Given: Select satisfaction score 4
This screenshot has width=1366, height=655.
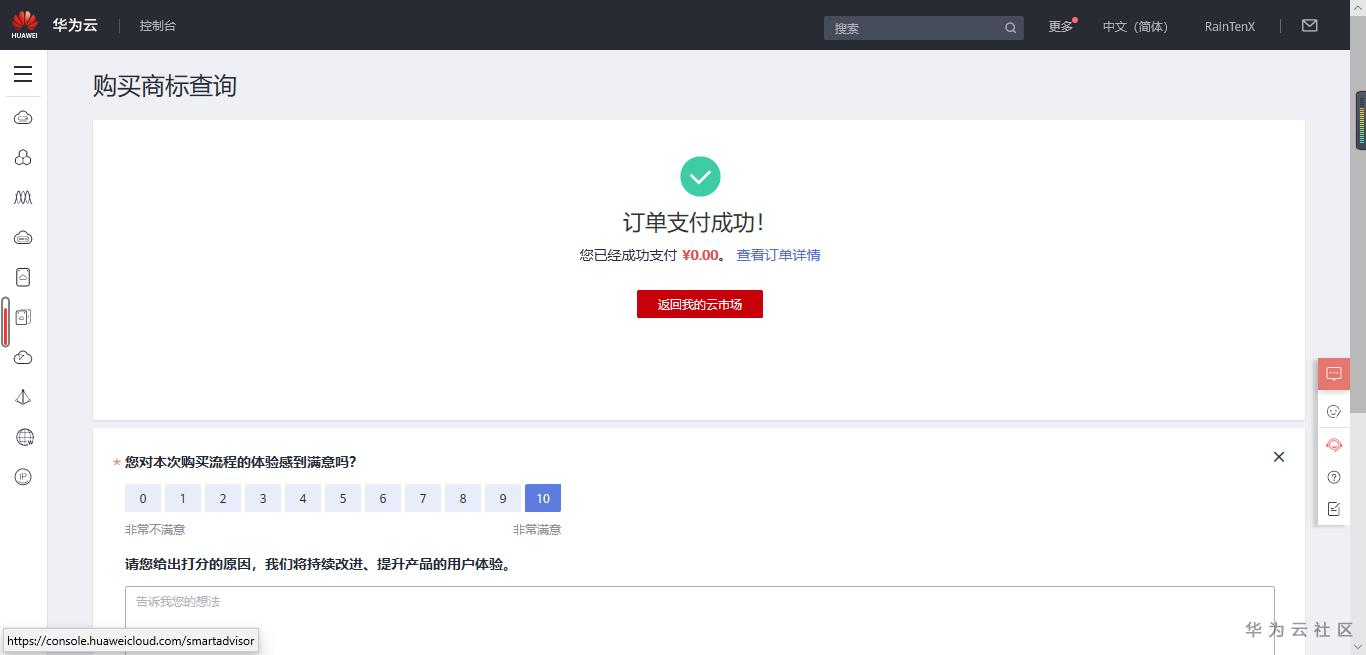Looking at the screenshot, I should click(x=303, y=498).
